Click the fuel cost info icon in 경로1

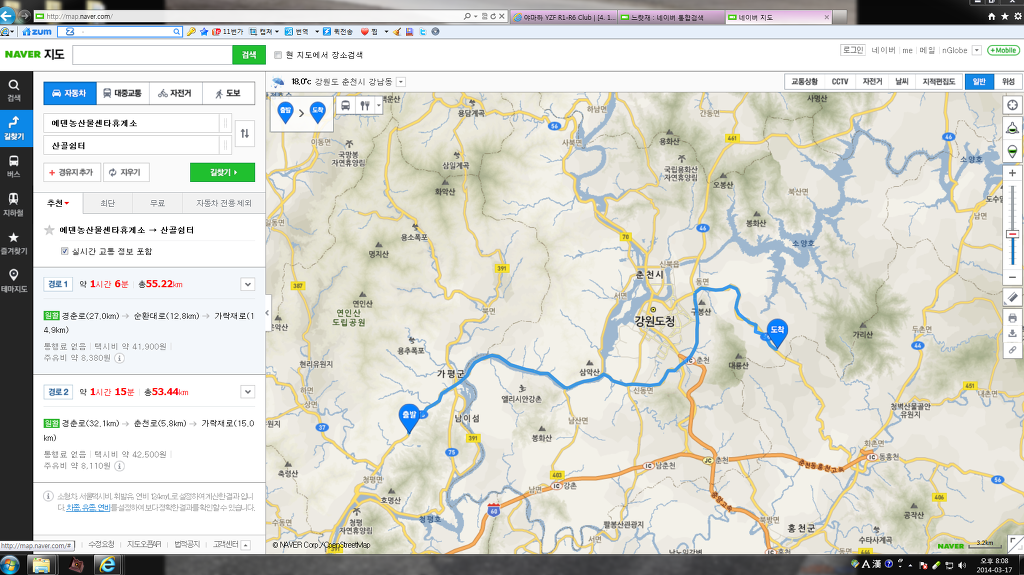click(x=120, y=358)
